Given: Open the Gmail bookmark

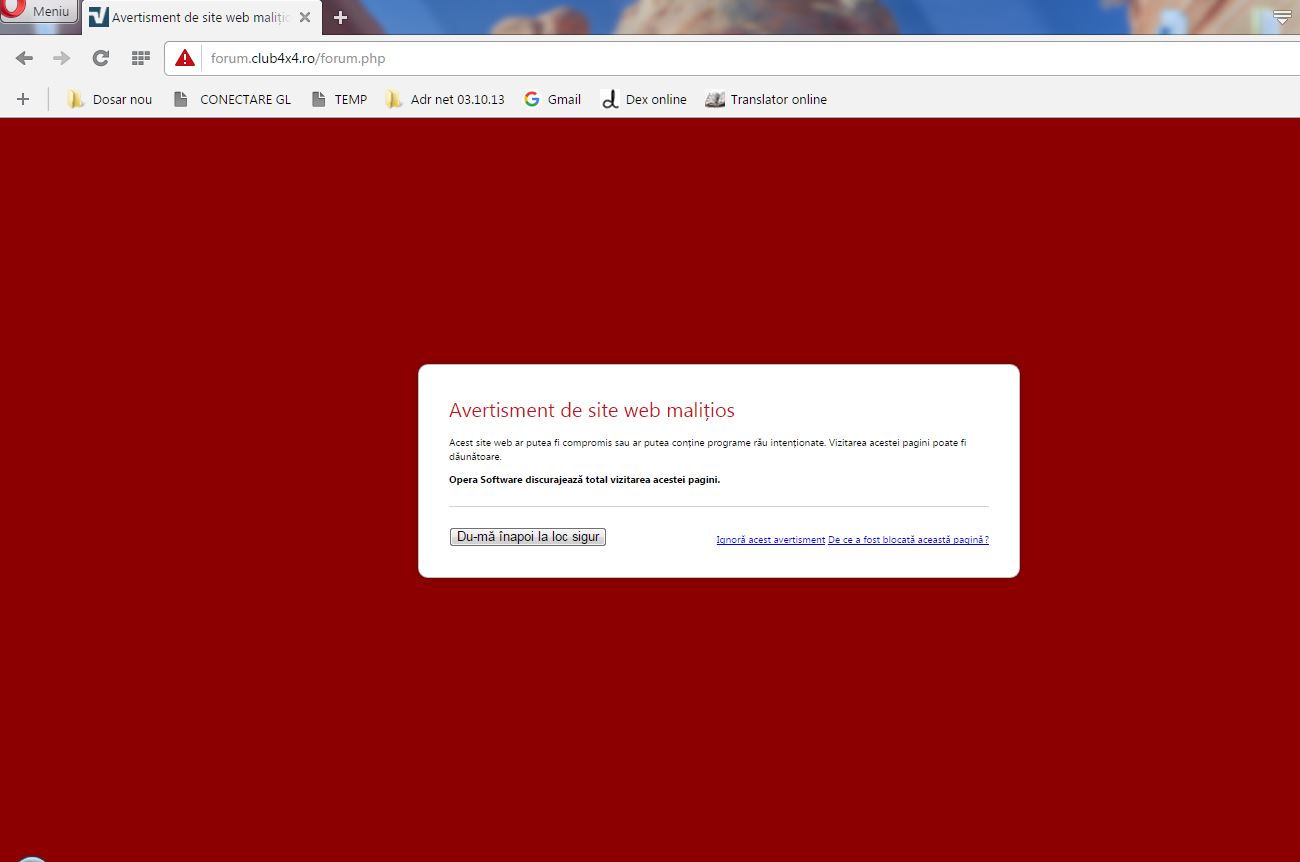Looking at the screenshot, I should click(553, 99).
